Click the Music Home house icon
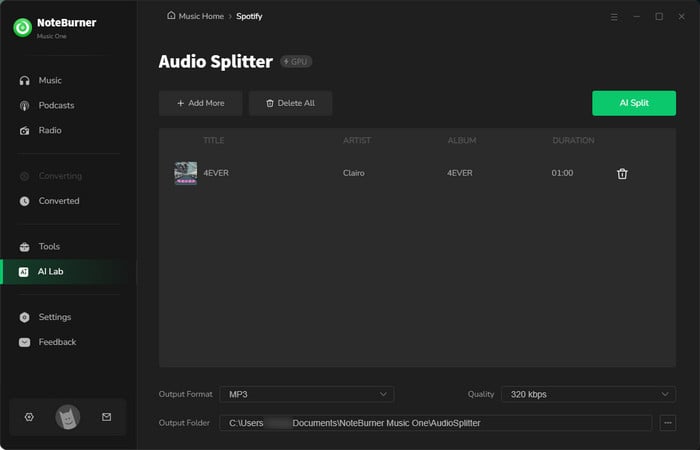700x450 pixels. pos(171,16)
